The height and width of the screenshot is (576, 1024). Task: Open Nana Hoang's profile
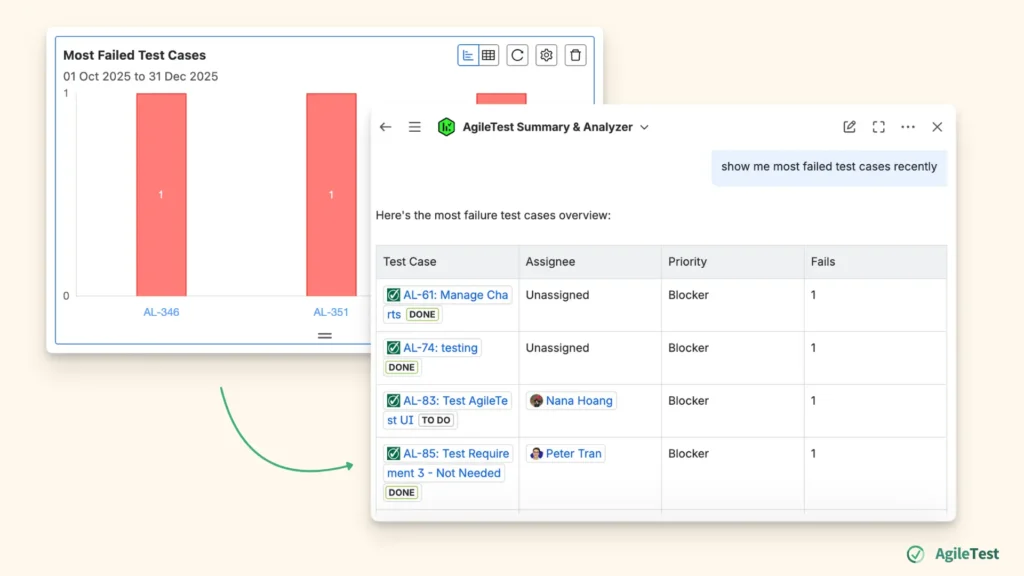pos(579,401)
